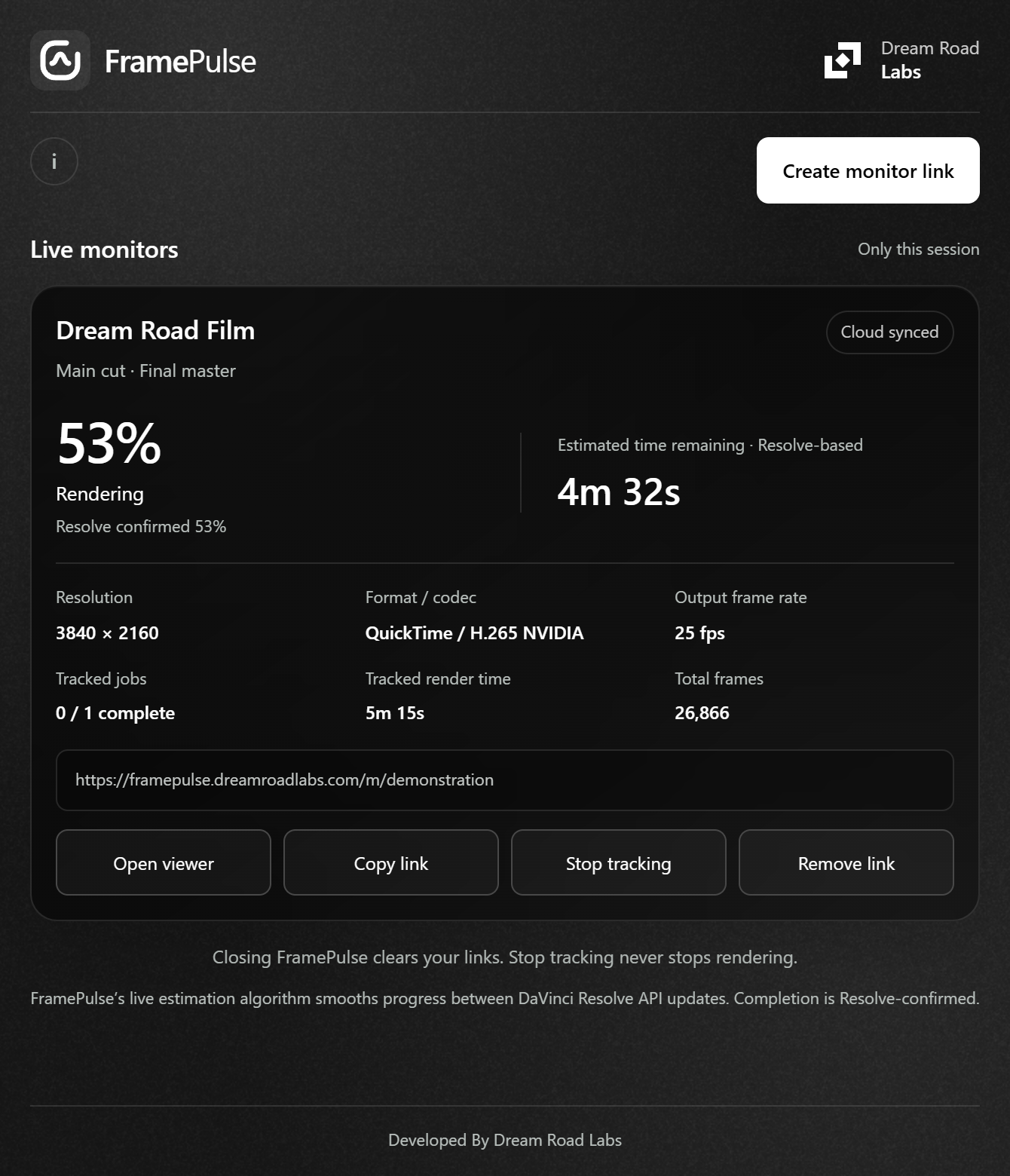Click the Dream Road Labs logo icon

click(843, 60)
